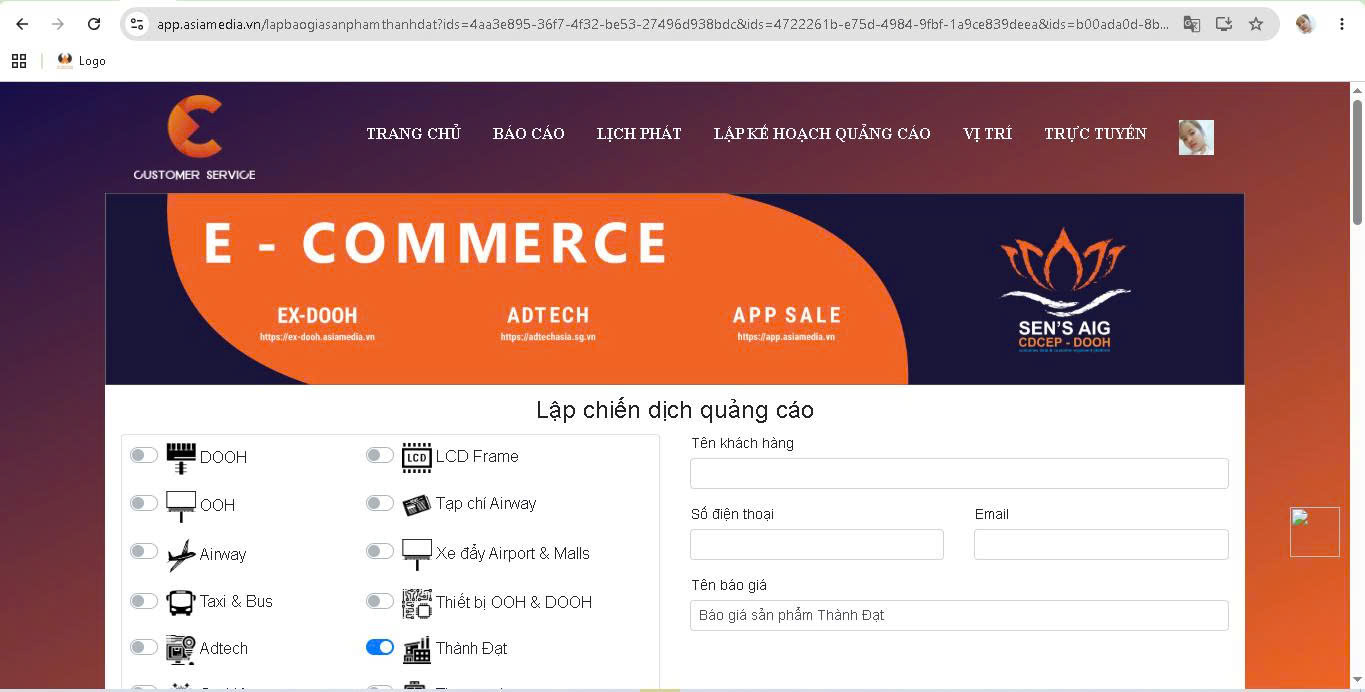This screenshot has height=692, width=1365.
Task: Enable the OOH toggle
Action: [x=144, y=503]
